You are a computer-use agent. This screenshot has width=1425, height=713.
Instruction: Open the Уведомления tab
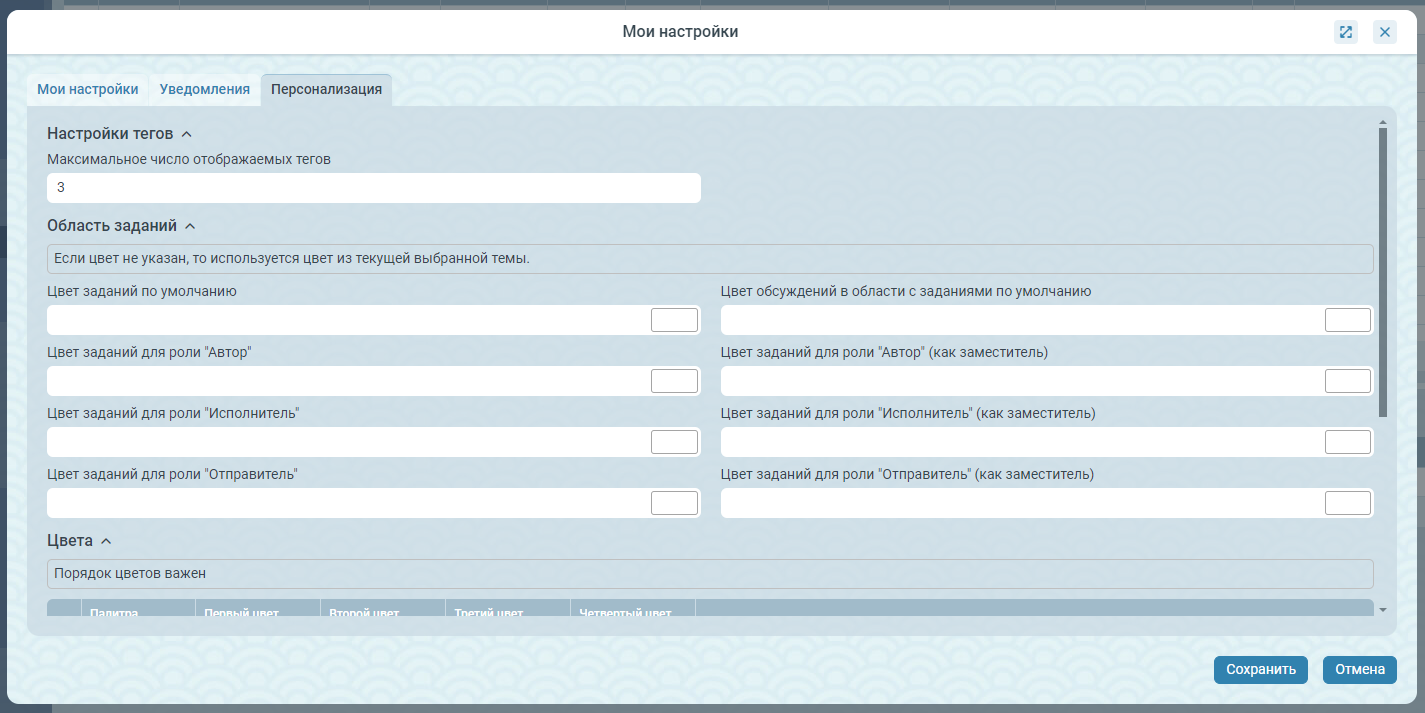(x=204, y=89)
